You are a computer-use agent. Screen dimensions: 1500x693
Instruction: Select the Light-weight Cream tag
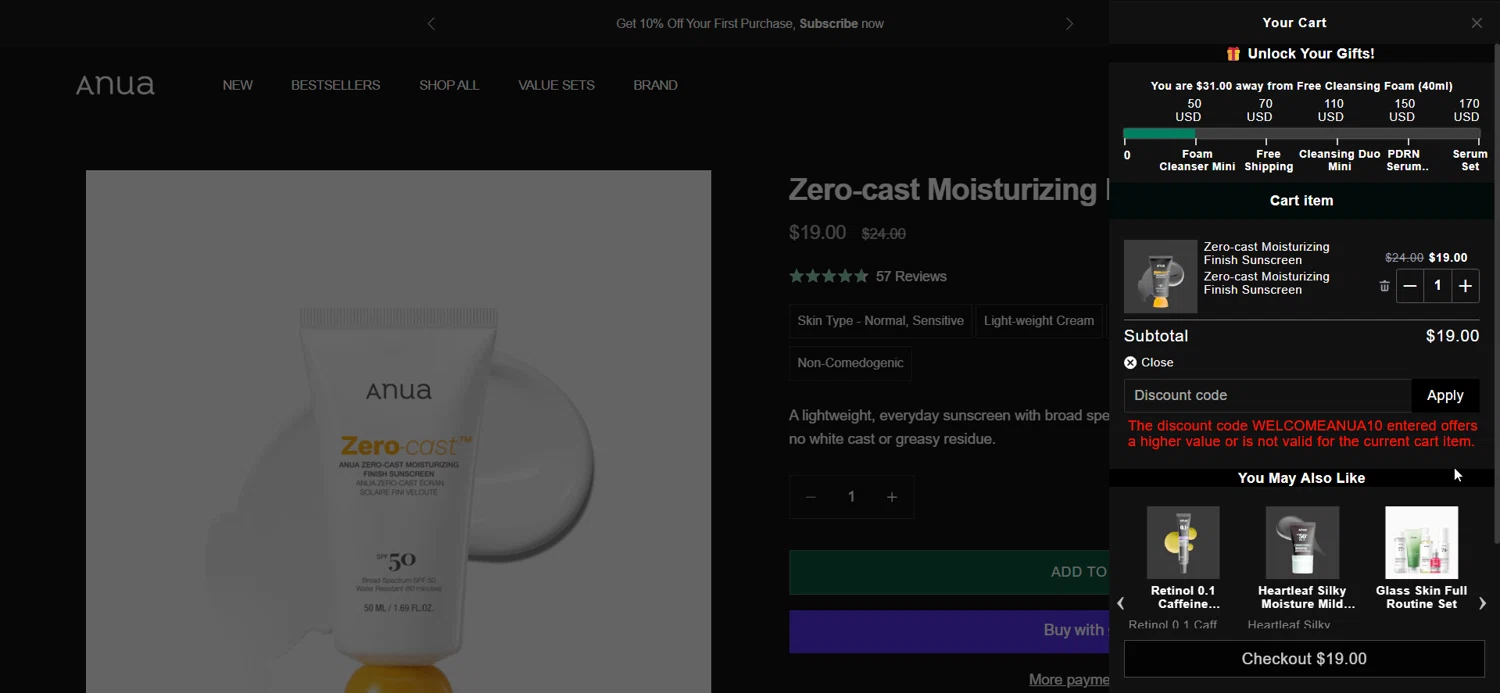pos(1039,321)
